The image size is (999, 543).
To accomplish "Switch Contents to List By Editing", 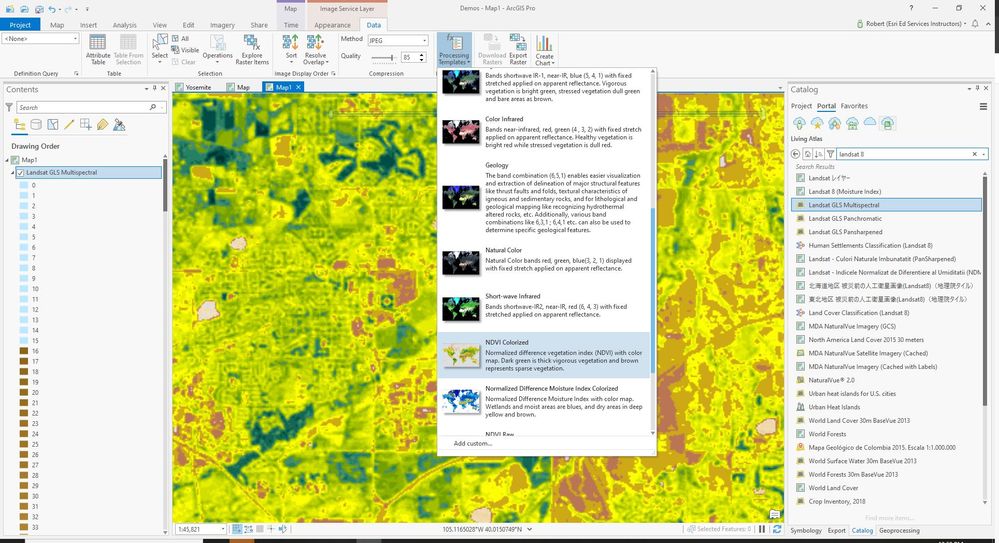I will [x=69, y=125].
